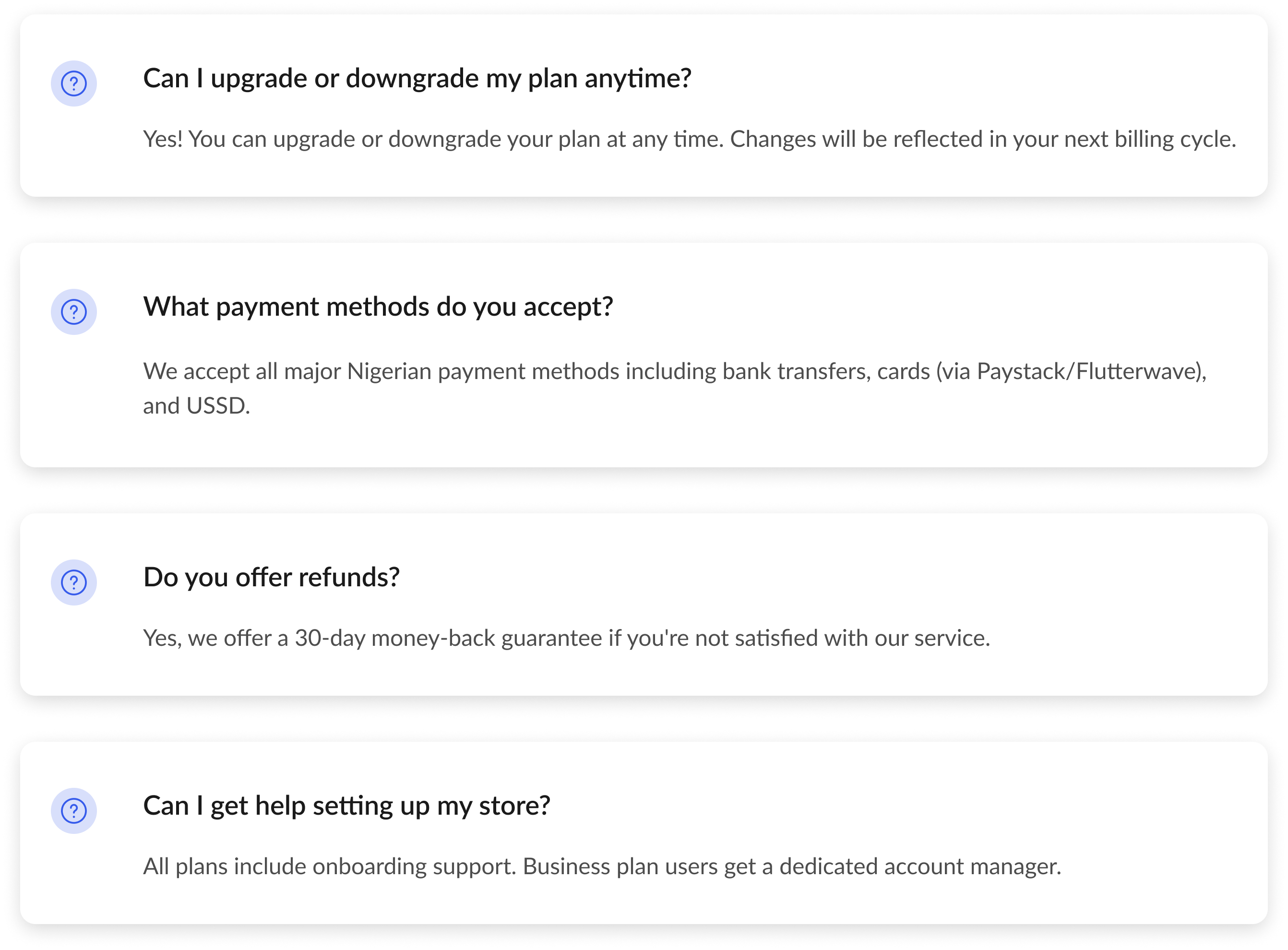Click the 30-day money-back guarantee answer
Viewport: 1288px width, 950px height.
(x=566, y=638)
